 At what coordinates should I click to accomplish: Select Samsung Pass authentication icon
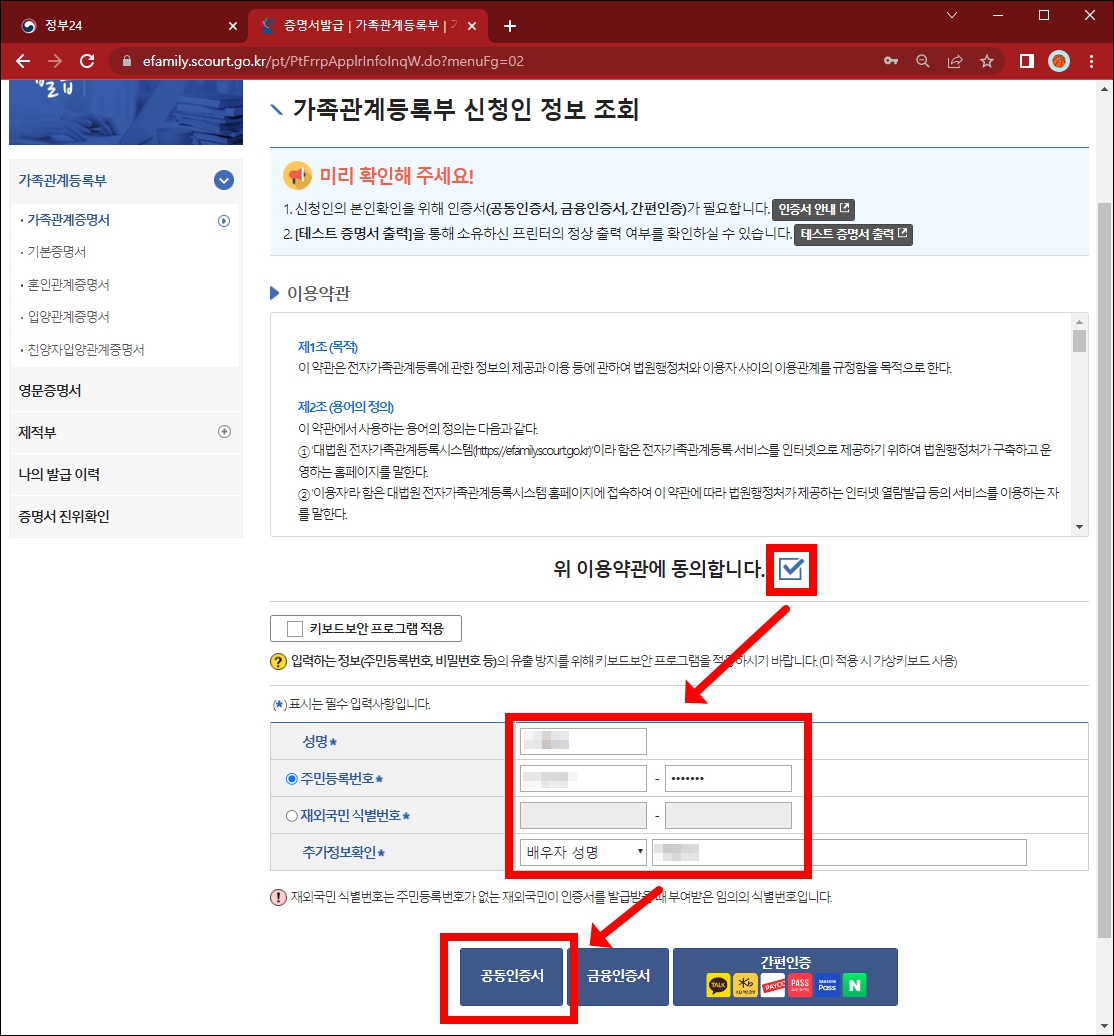(828, 985)
